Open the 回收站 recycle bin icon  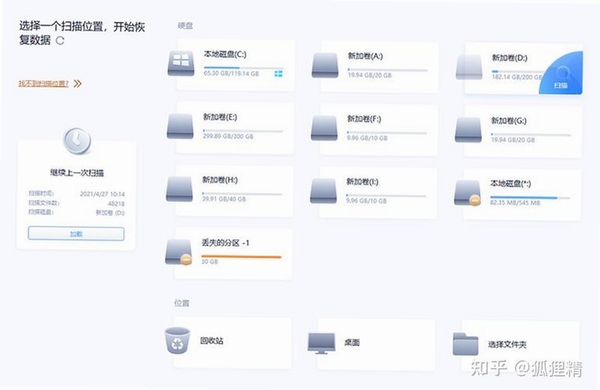[x=178, y=341]
